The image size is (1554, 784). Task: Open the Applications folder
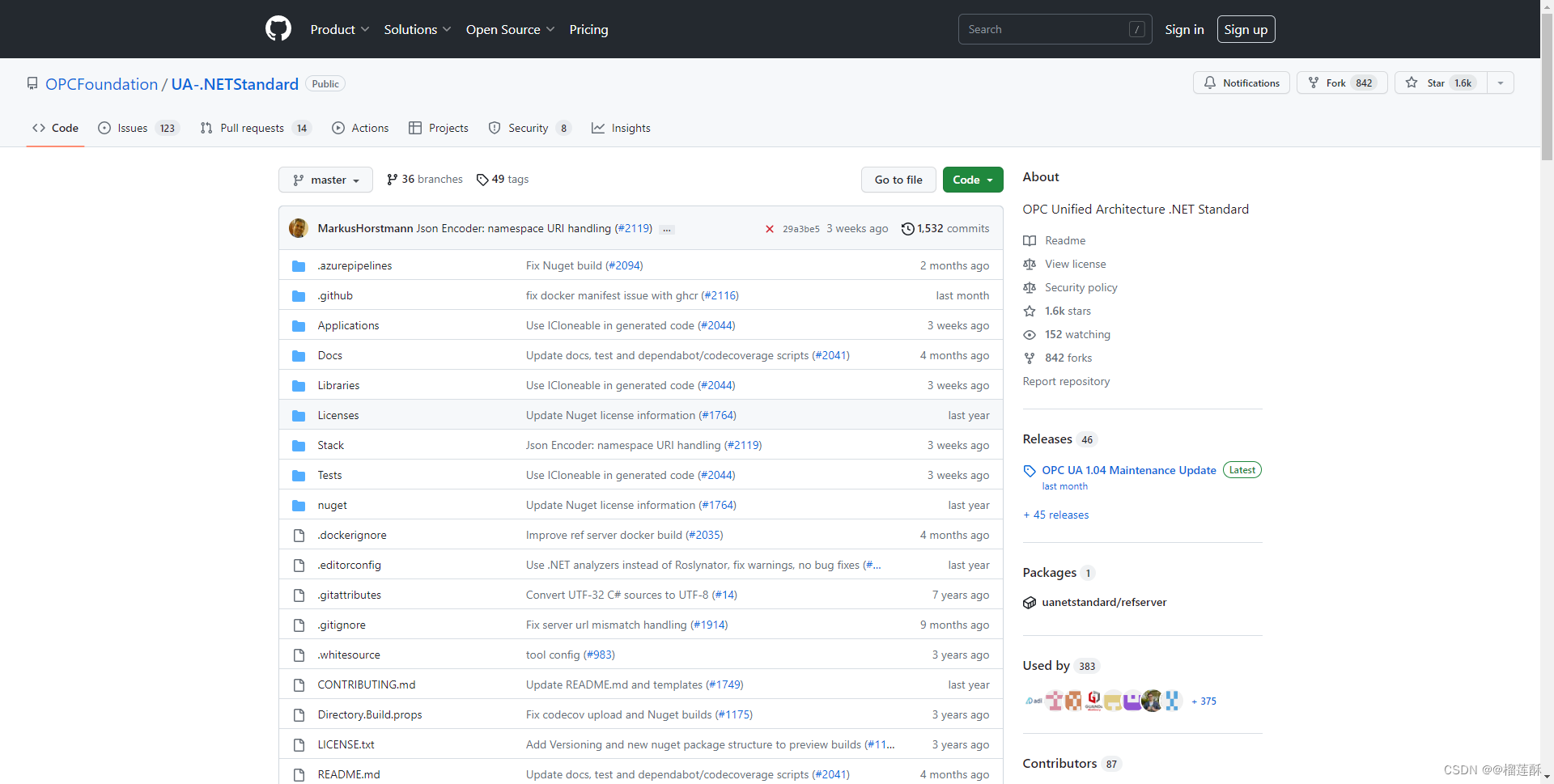(348, 326)
